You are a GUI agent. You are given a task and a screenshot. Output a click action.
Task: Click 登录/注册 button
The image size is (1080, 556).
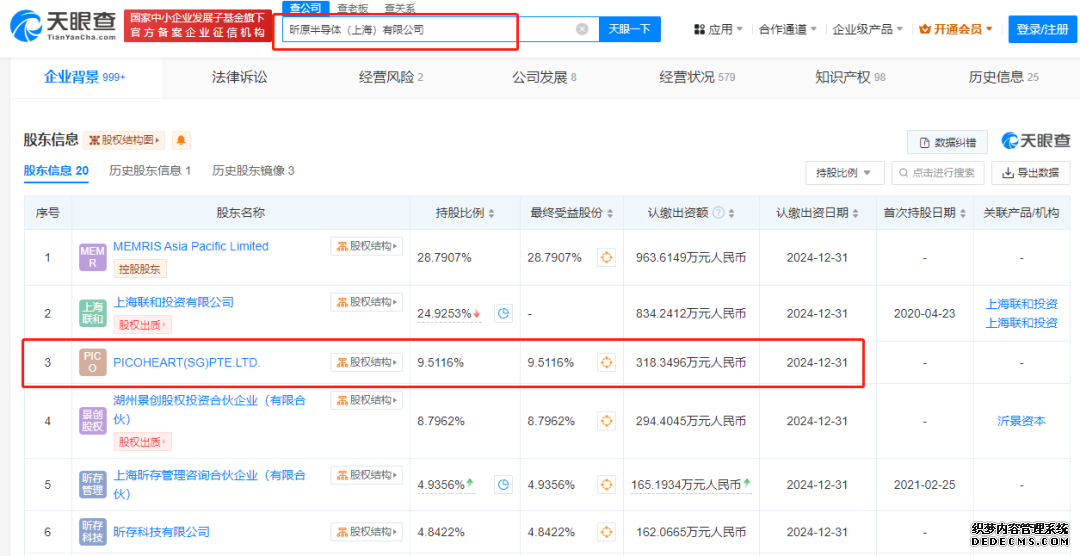coord(1042,30)
